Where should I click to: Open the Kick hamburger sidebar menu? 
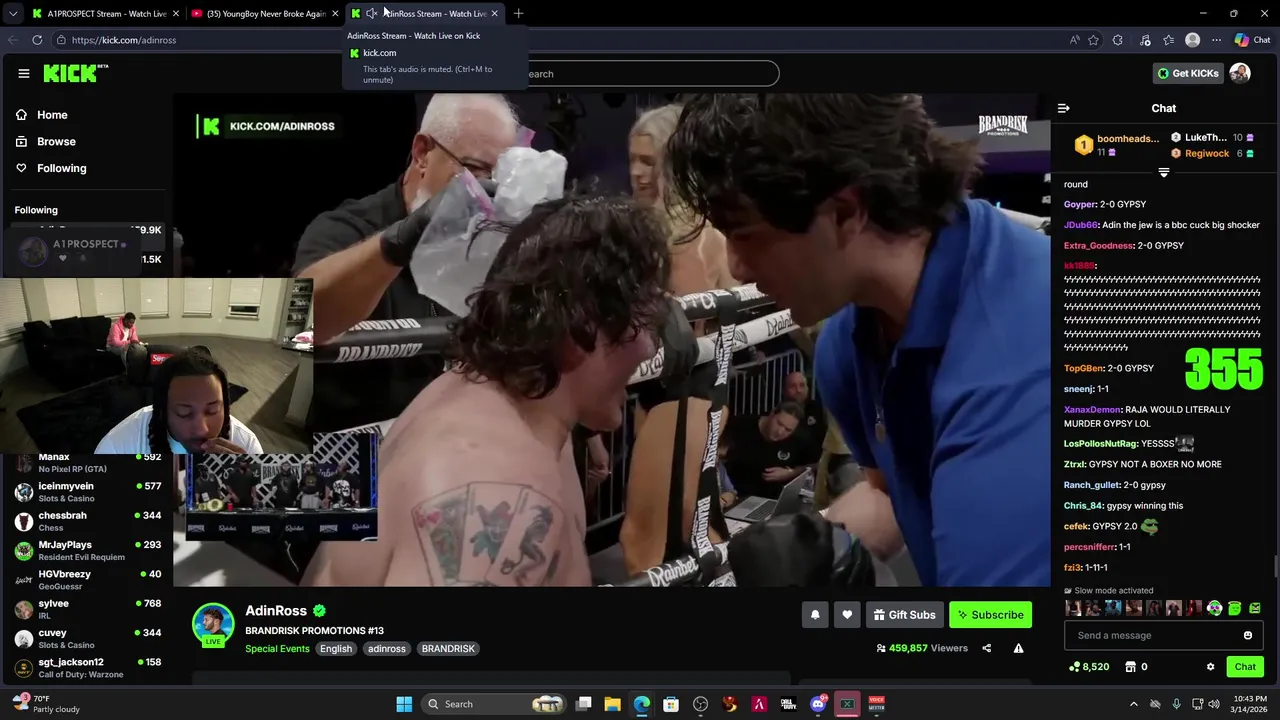(23, 73)
